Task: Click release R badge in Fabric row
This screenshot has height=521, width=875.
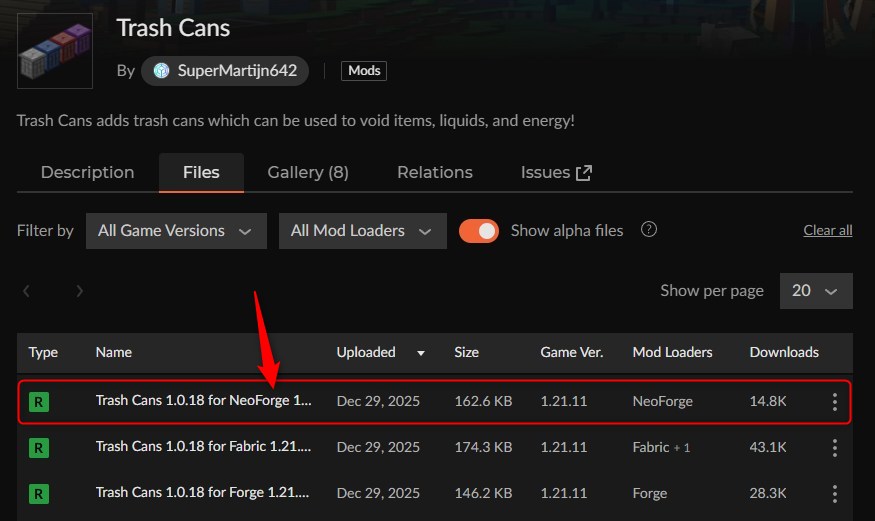Action: pos(39,448)
